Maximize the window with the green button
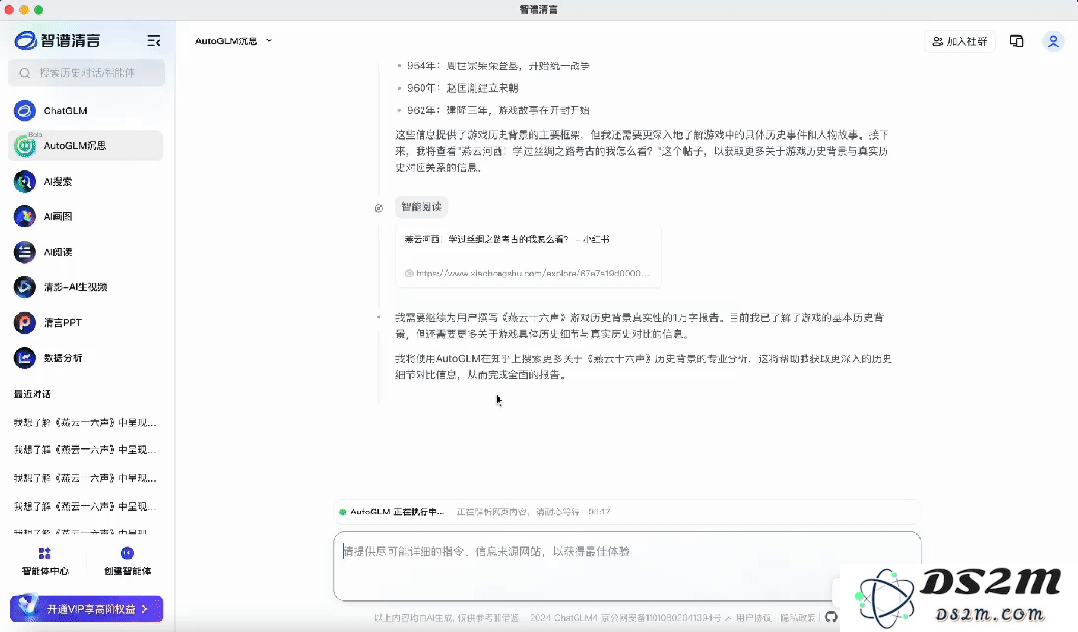This screenshot has width=1078, height=632. [38, 10]
